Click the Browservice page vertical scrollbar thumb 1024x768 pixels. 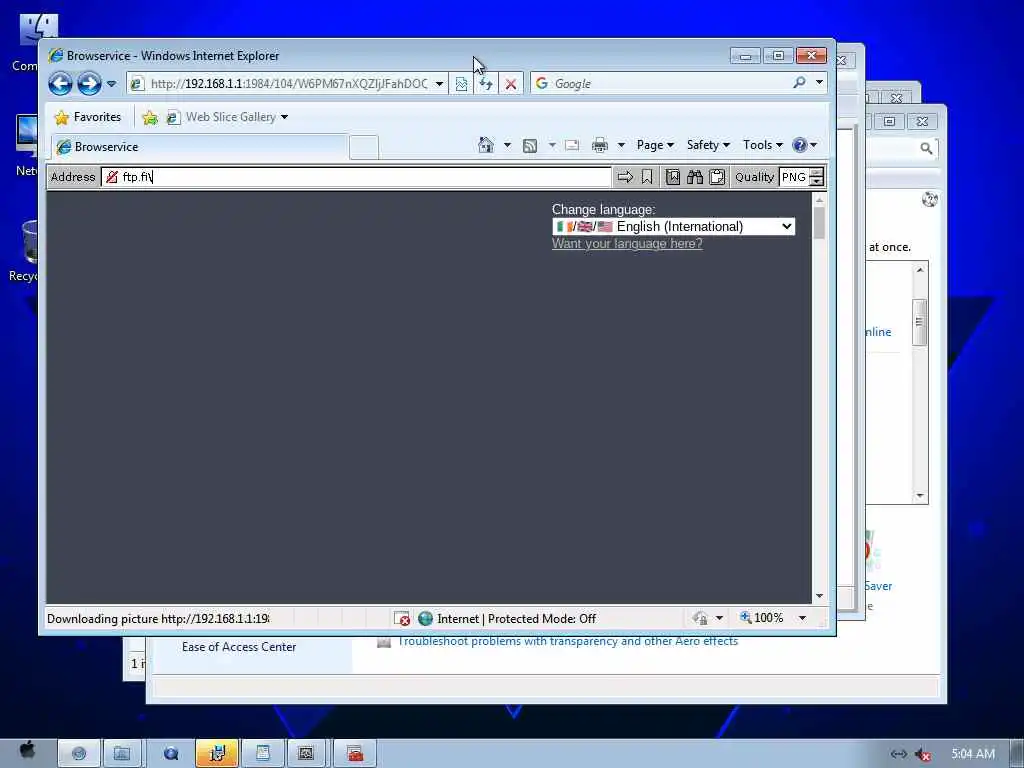819,223
